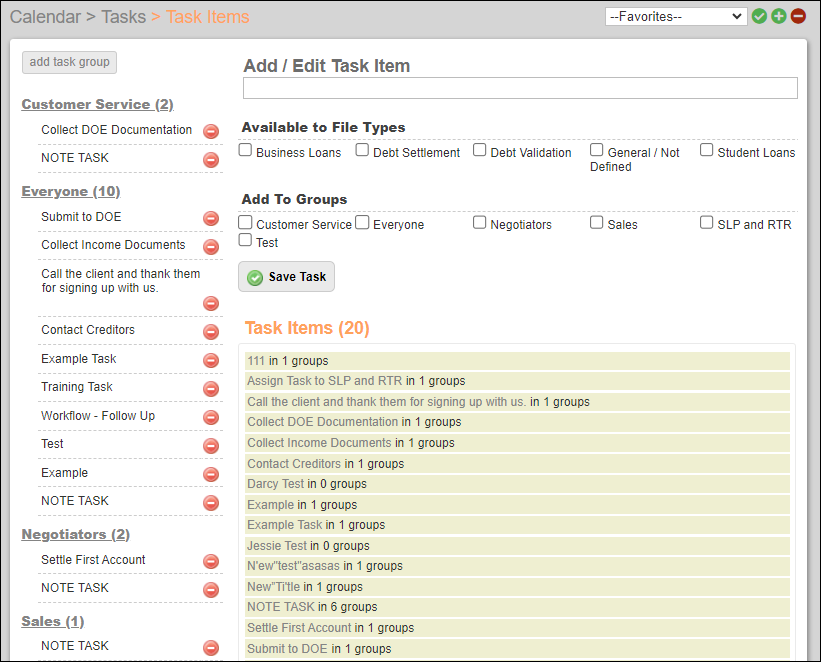Select NOTE TASK in 6 groups item
Image resolution: width=821 pixels, height=662 pixels.
tap(517, 607)
